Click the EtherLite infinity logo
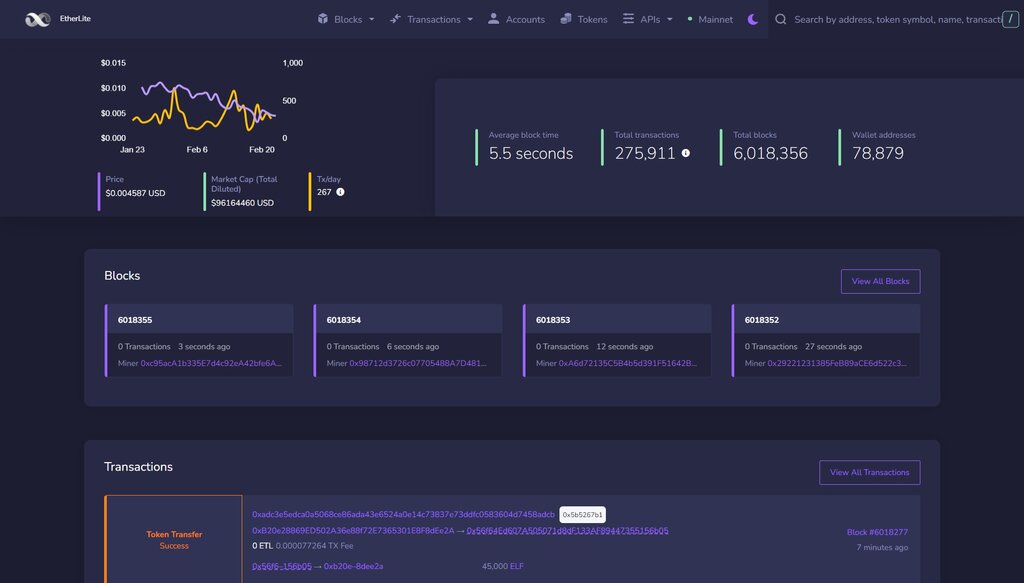Screen dimensions: 1024x583 point(37,20)
